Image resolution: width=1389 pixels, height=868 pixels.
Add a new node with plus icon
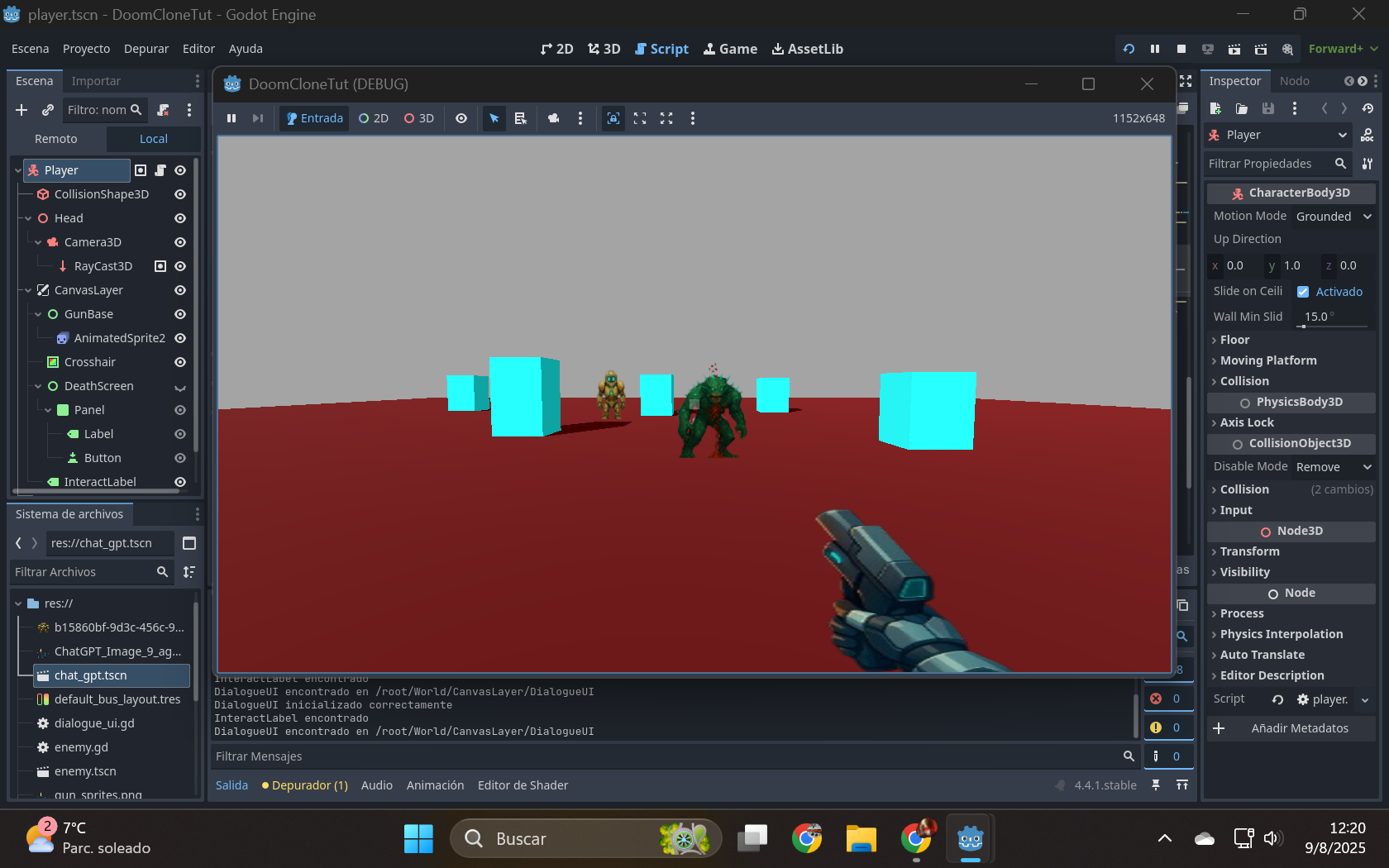(x=21, y=110)
